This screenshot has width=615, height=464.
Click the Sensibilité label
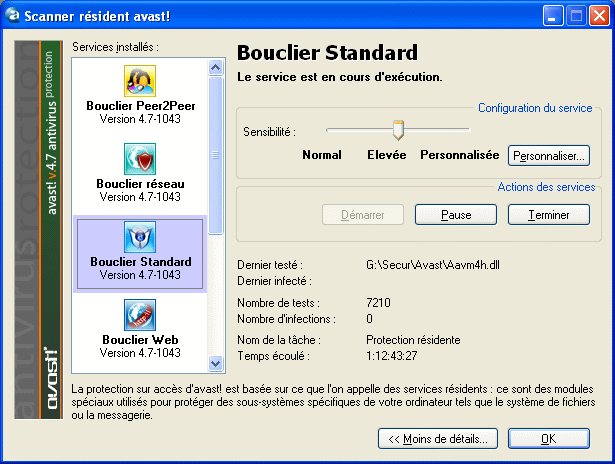(x=269, y=132)
